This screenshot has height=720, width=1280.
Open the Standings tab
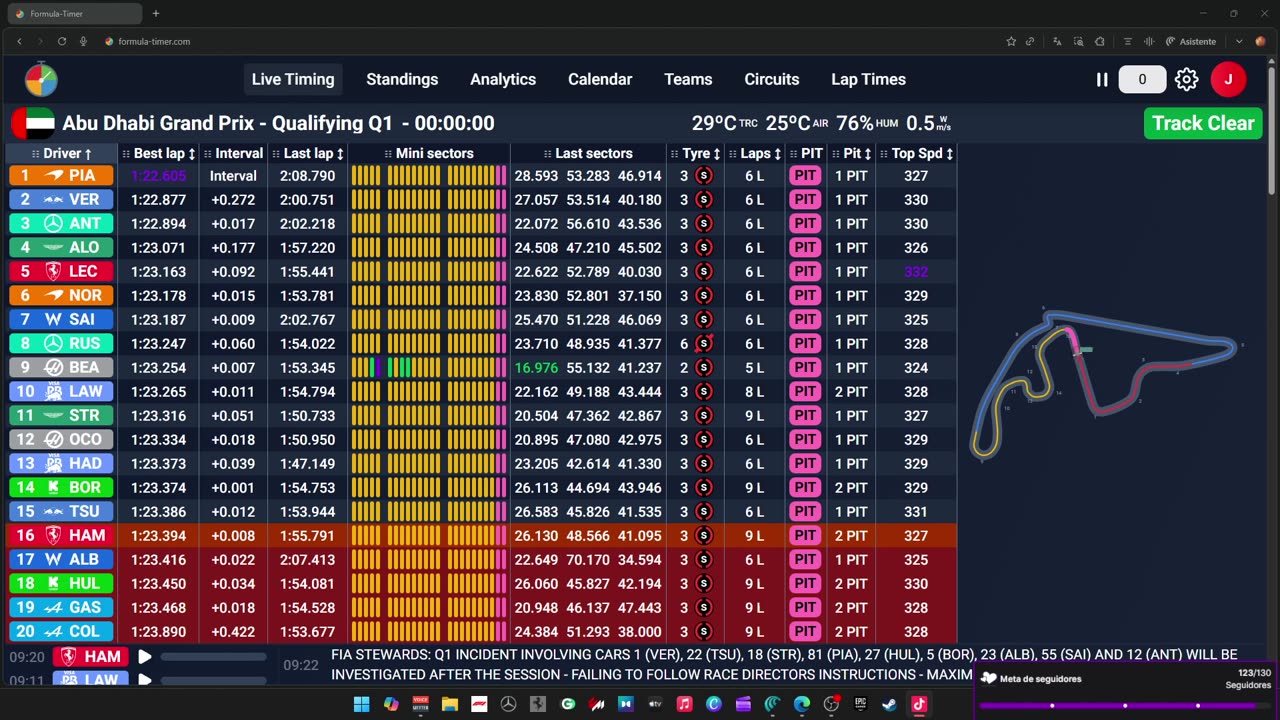402,80
